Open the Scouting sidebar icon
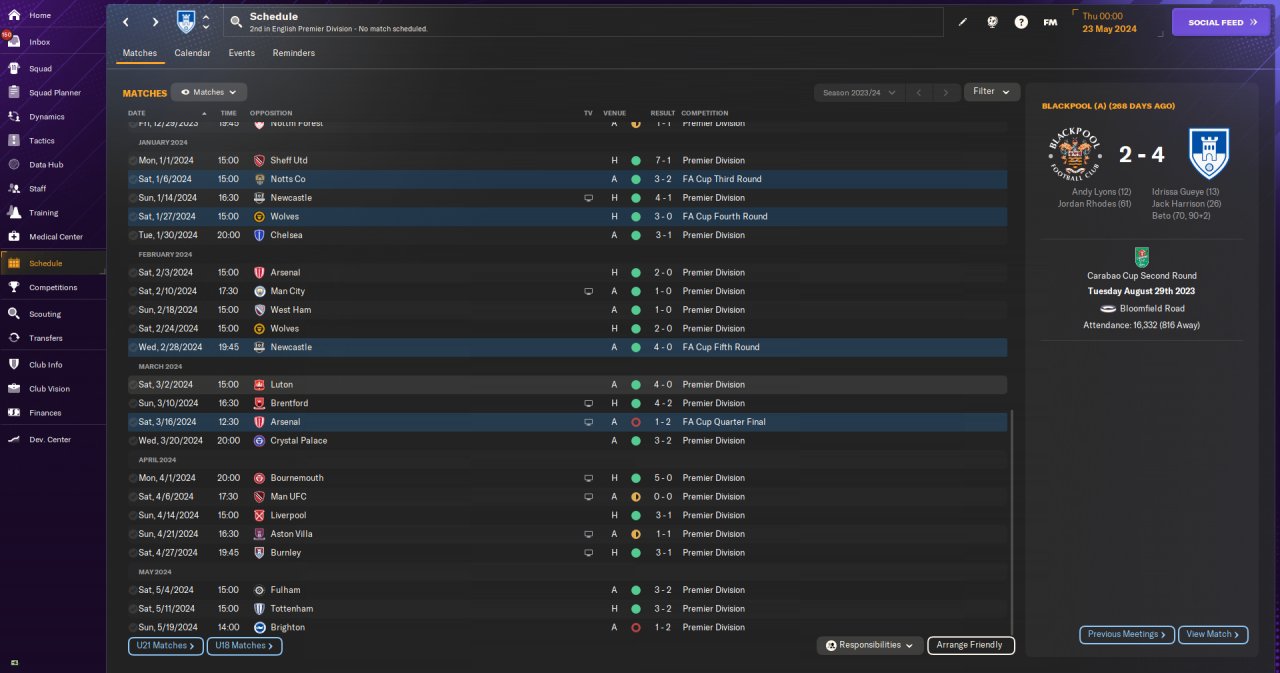Screen dimensions: 1280x673 (14, 314)
